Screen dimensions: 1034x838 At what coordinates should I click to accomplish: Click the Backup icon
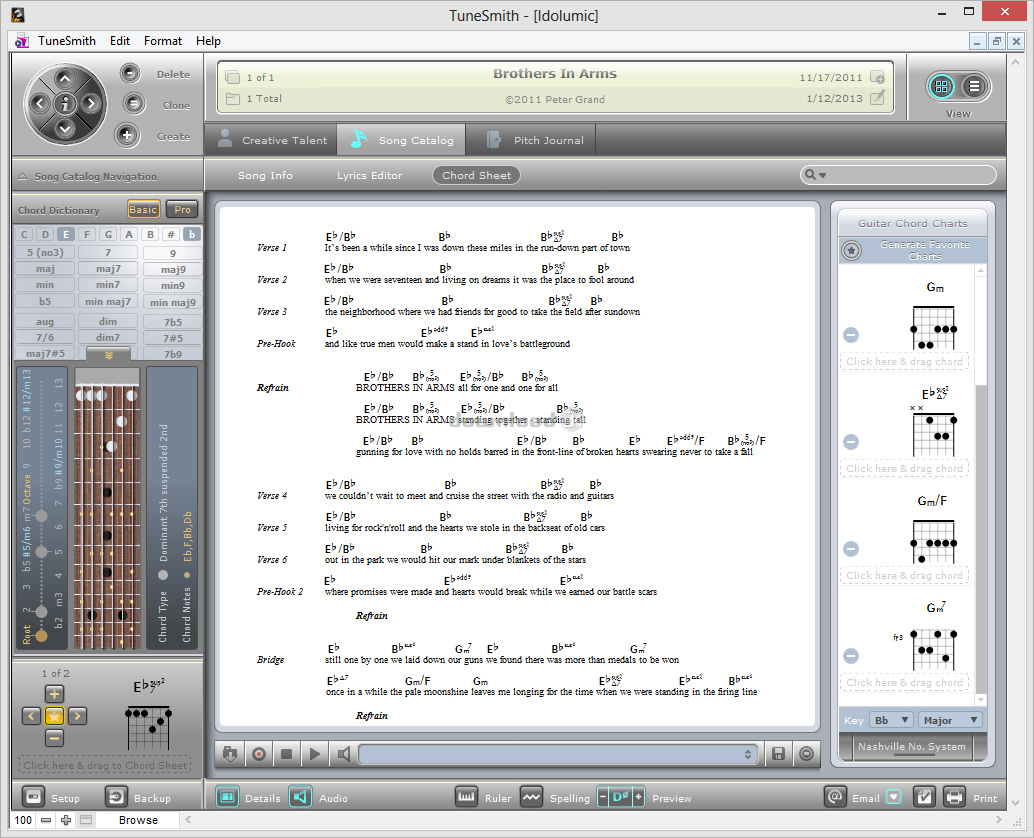(x=116, y=797)
